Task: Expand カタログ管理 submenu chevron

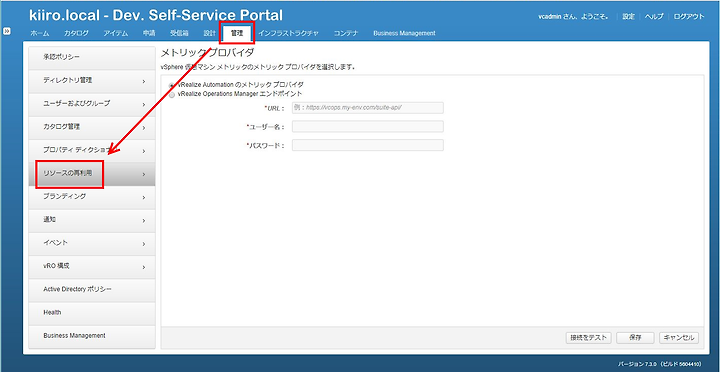Action: 144,128
